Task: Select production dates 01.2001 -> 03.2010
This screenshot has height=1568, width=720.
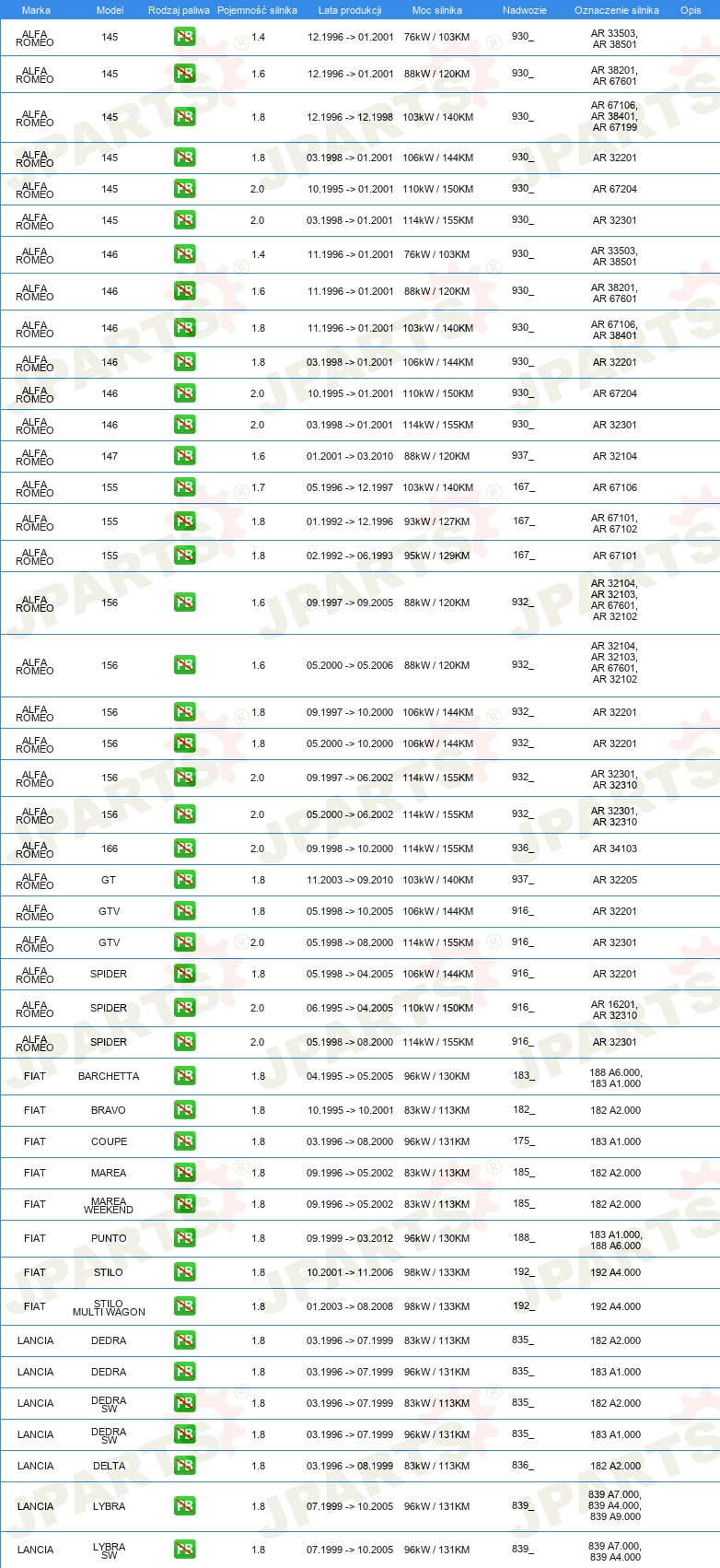Action: point(350,457)
